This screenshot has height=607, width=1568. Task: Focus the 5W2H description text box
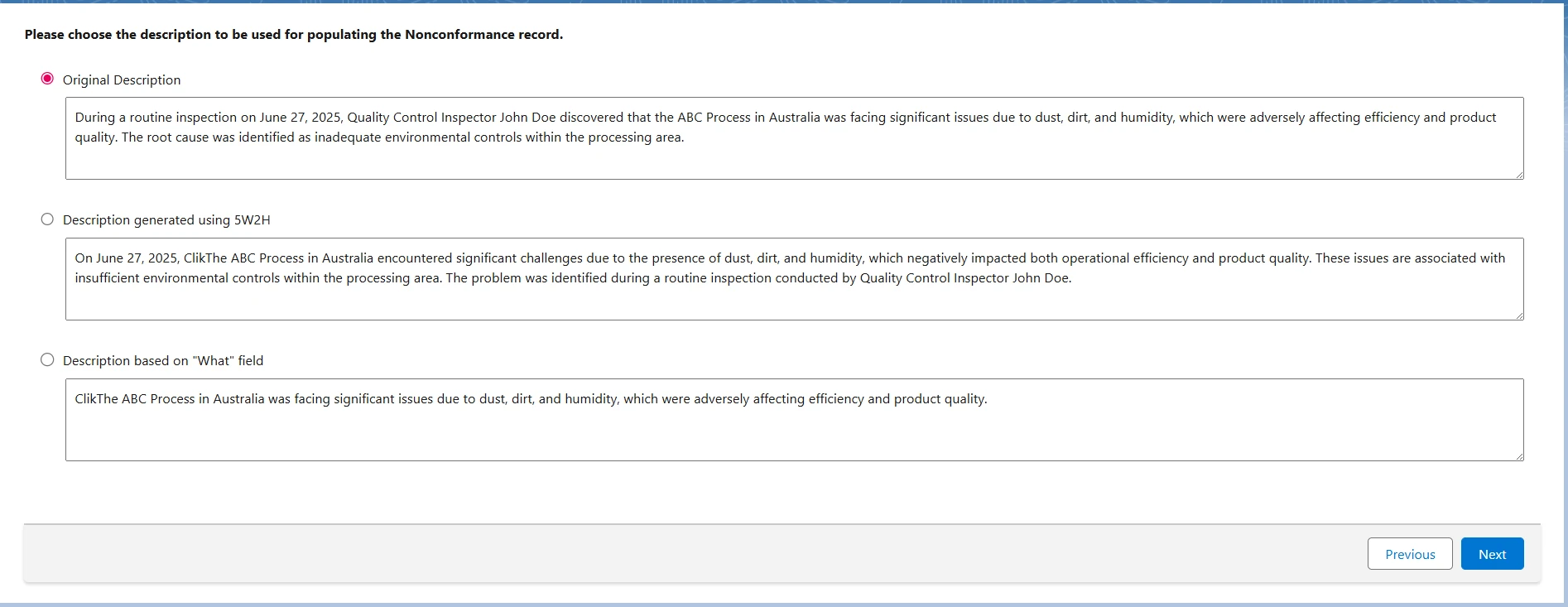pos(793,300)
